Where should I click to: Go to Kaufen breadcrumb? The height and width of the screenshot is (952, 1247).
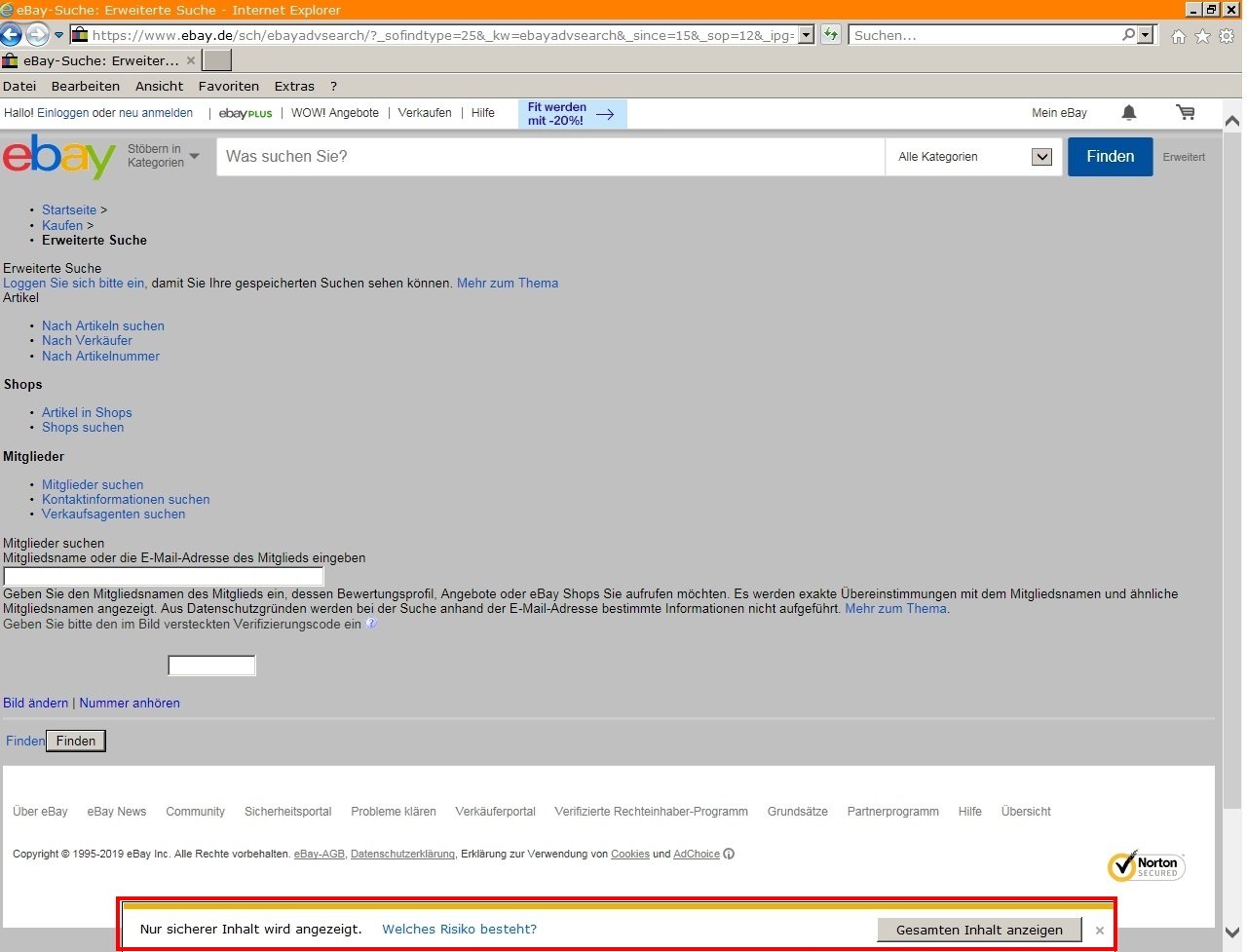[62, 225]
